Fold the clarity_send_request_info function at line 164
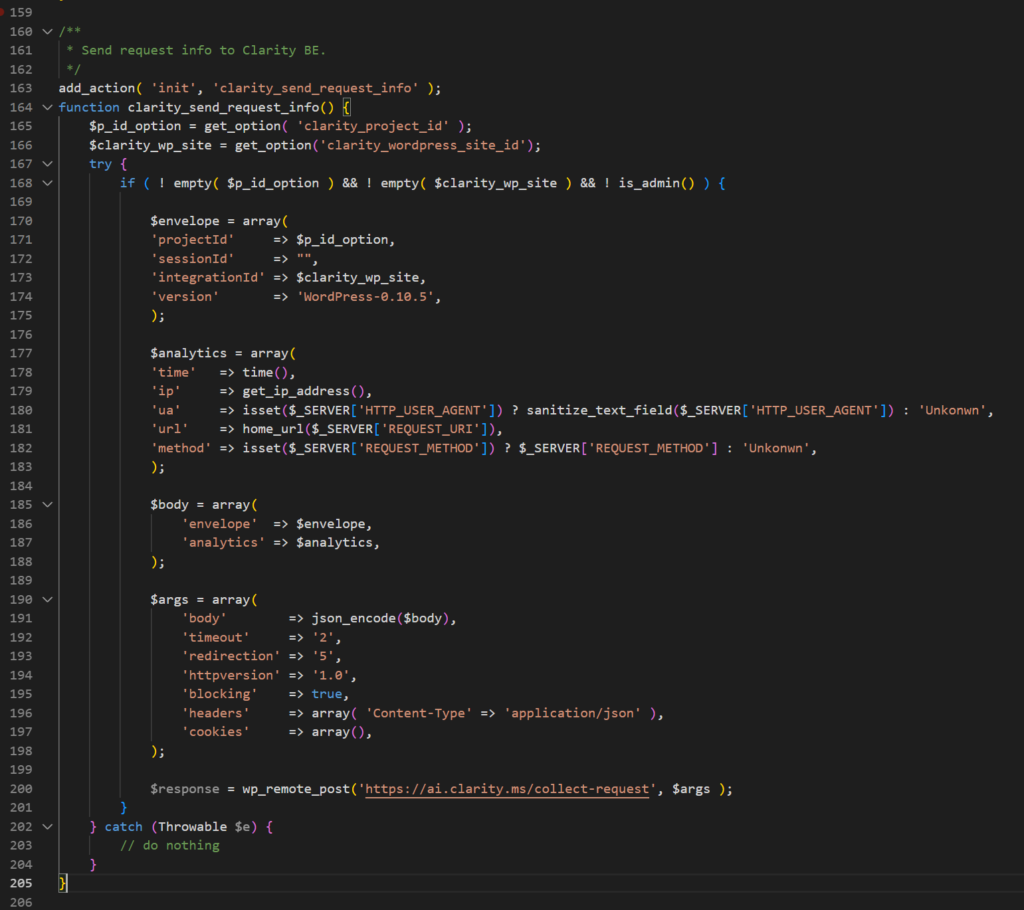 47,107
